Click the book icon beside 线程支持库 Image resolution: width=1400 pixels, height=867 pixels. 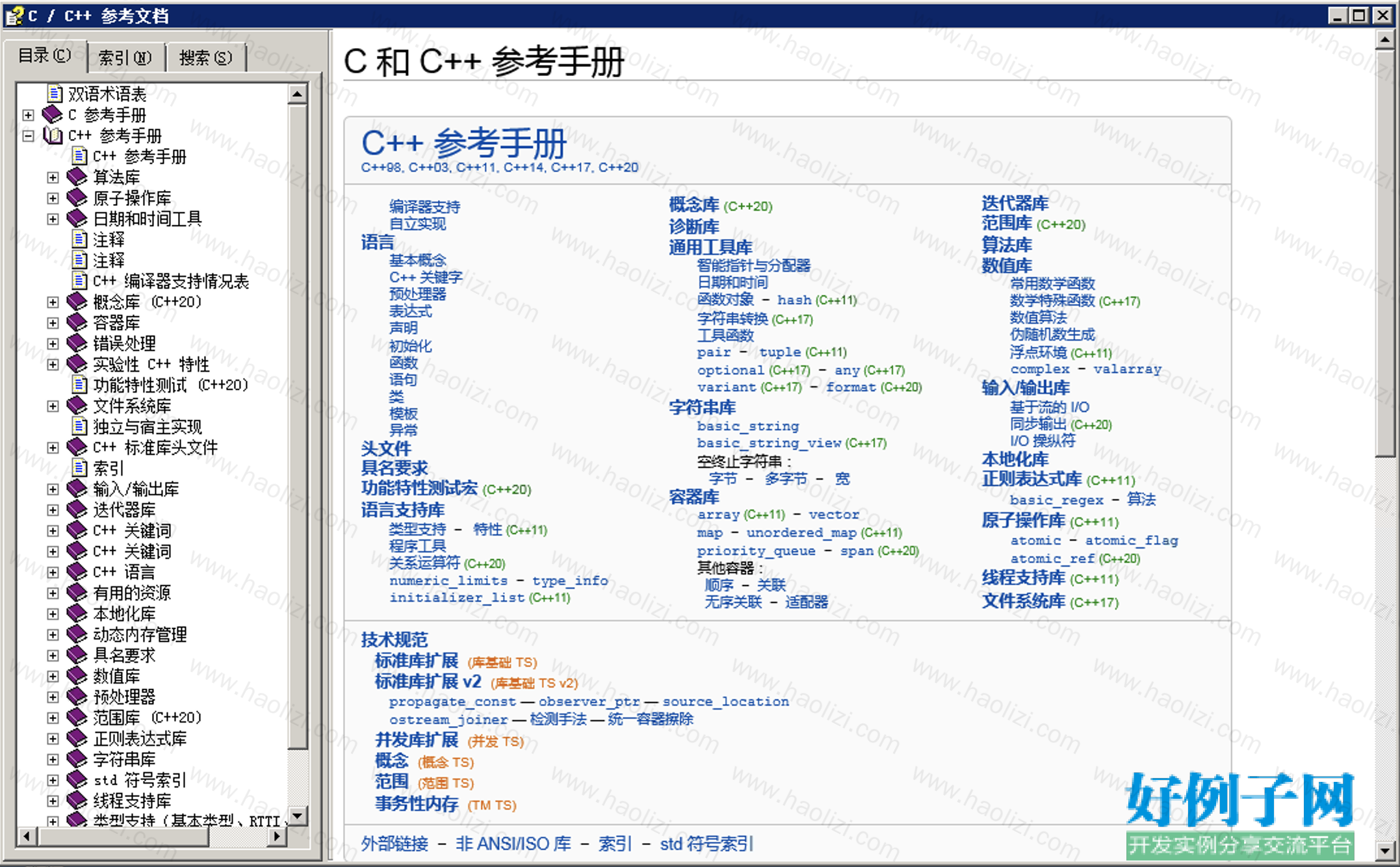[x=77, y=801]
